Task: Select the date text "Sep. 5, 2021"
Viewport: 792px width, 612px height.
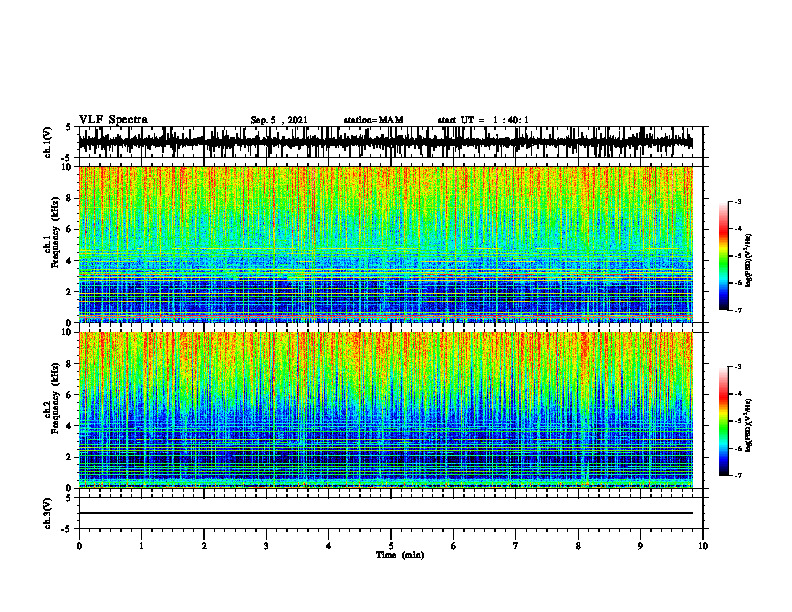Action: coord(279,120)
